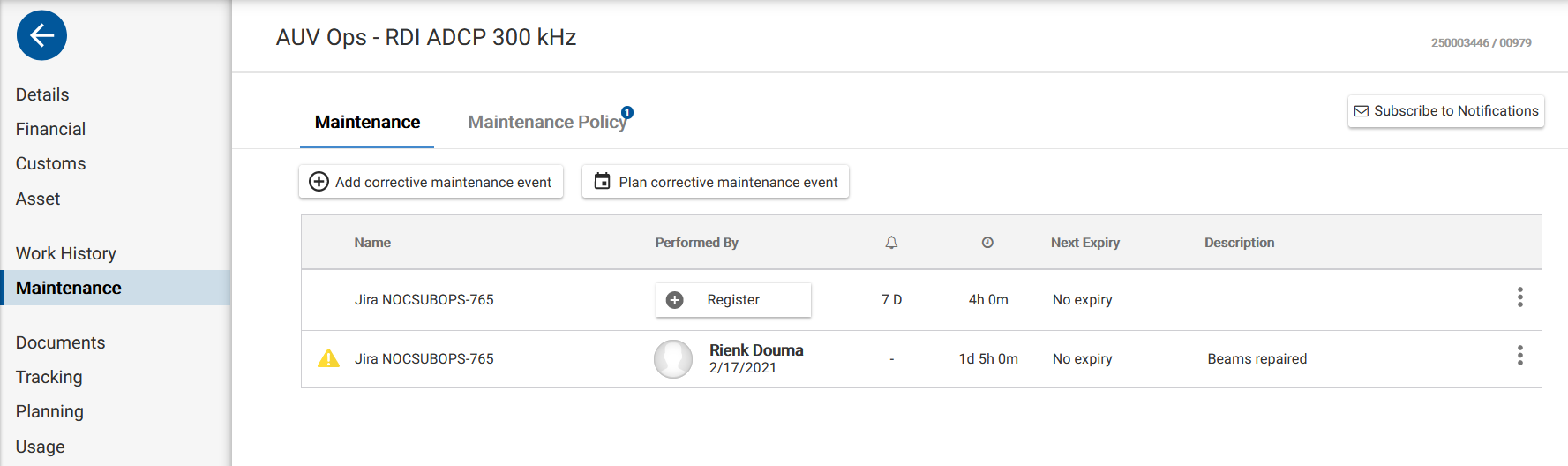This screenshot has height=466, width=1568.
Task: Navigate to Tracking page
Action: click(49, 377)
